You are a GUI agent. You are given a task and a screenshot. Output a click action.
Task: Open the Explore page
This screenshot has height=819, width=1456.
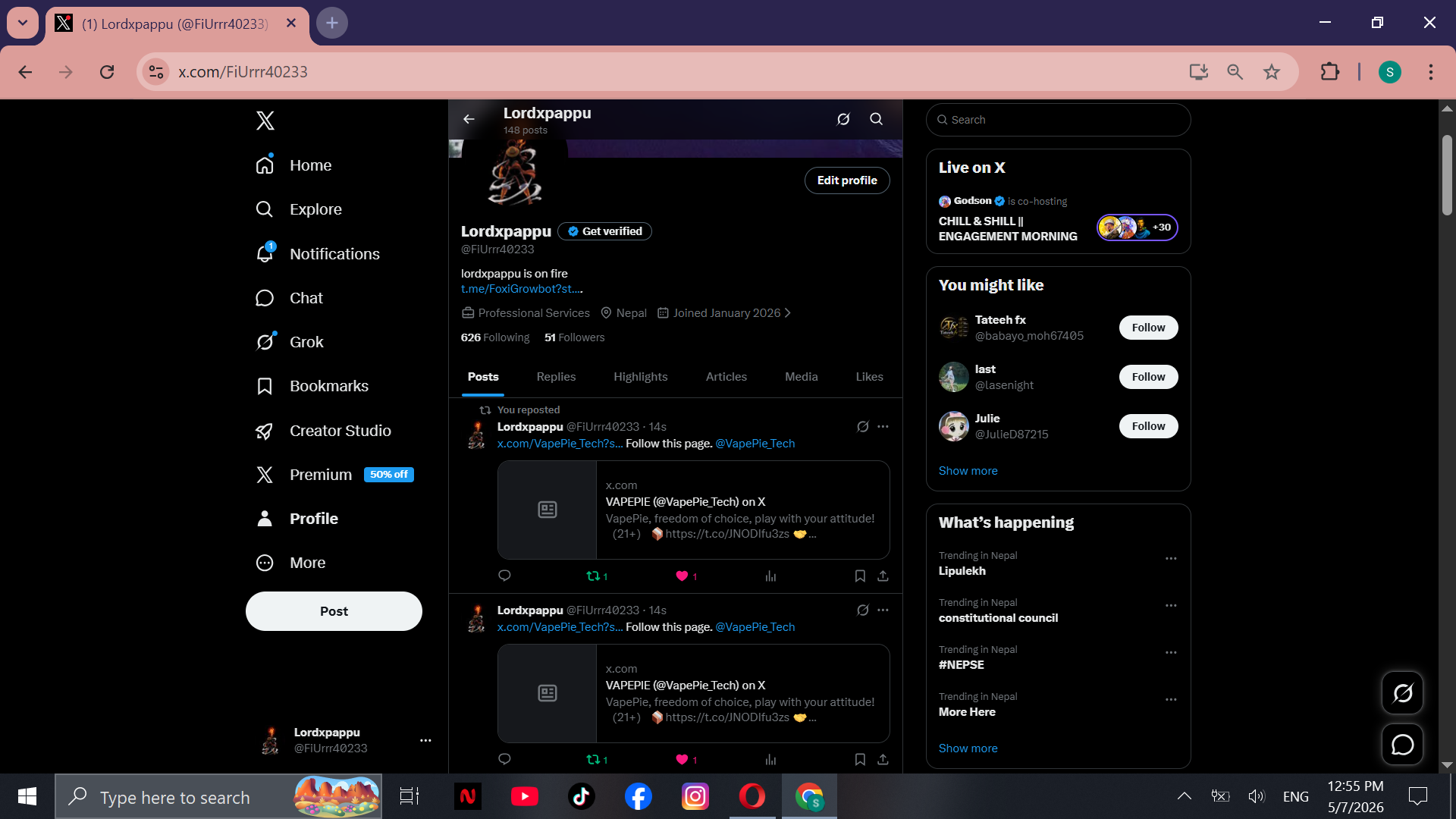(x=299, y=209)
